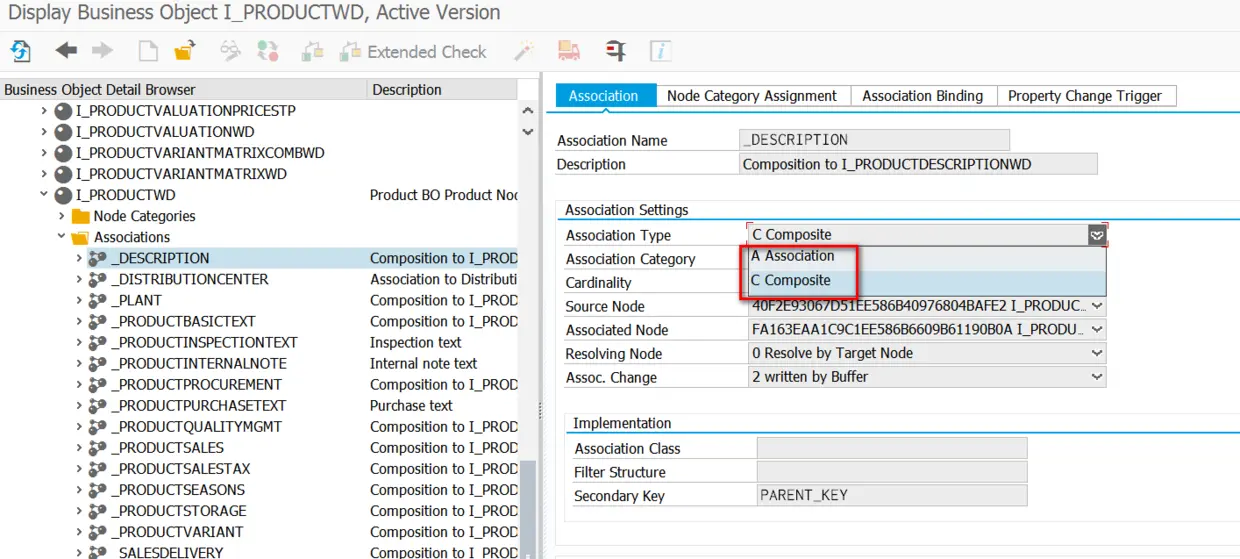Collapse the Associations folder
This screenshot has width=1240, height=559.
[62, 237]
